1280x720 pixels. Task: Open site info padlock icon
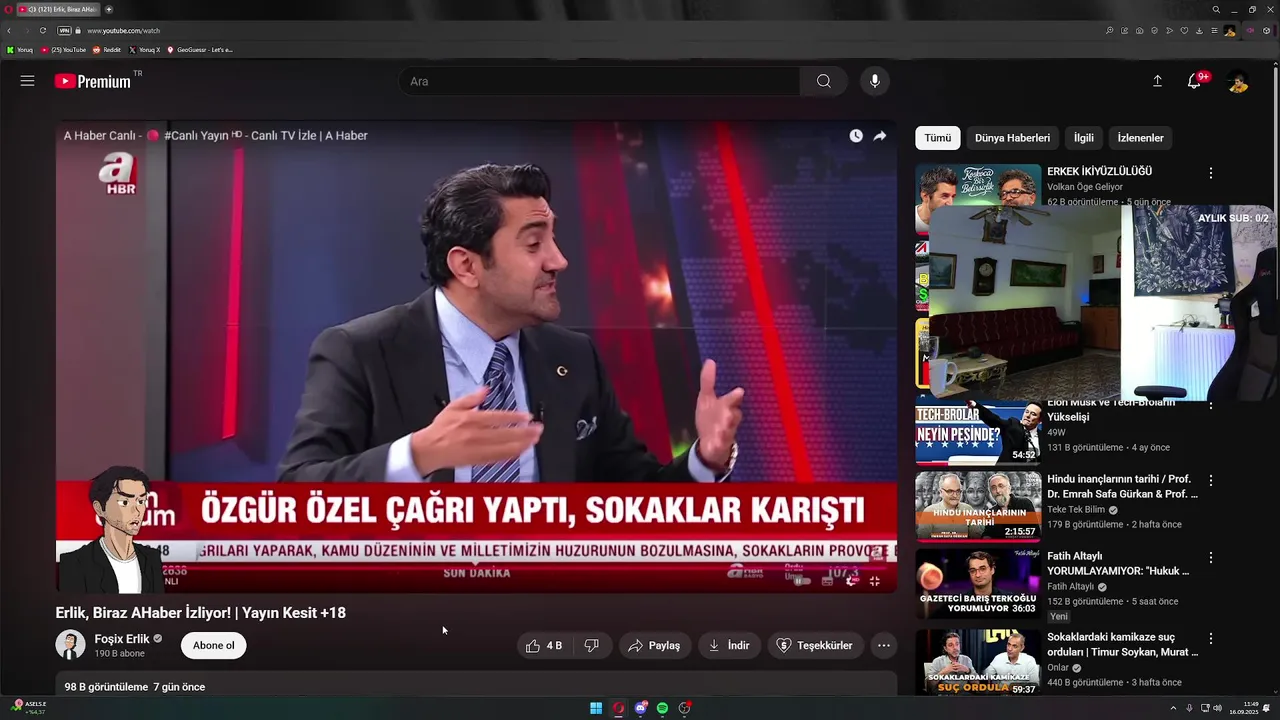click(x=79, y=31)
